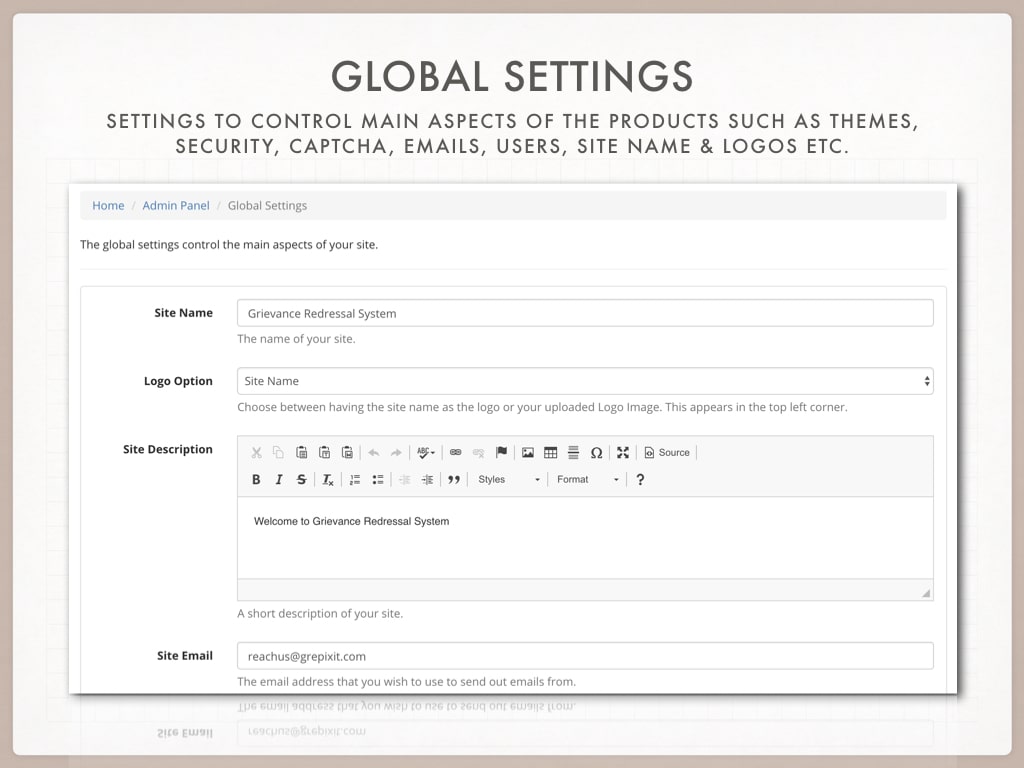
Task: Click the Decrease Indent icon
Action: point(404,479)
